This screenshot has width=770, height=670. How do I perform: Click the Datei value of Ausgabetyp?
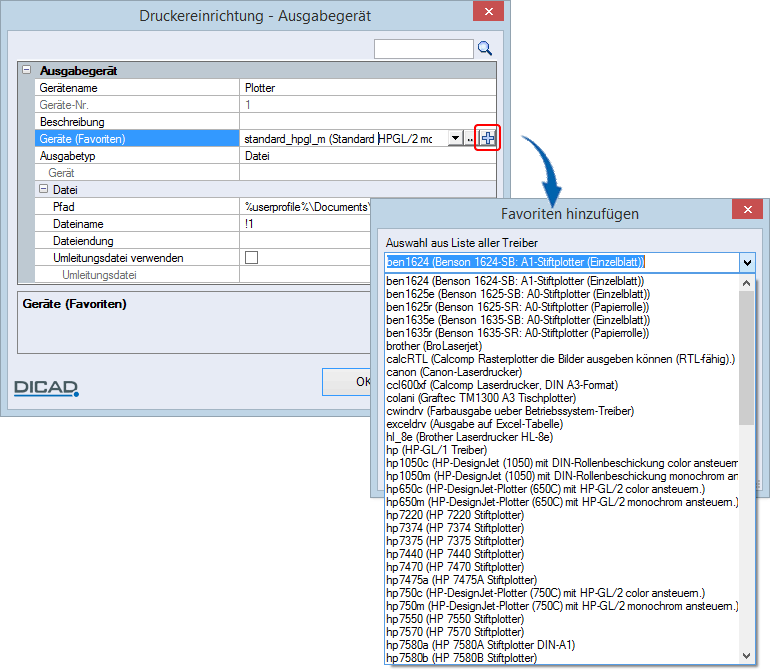(x=368, y=156)
